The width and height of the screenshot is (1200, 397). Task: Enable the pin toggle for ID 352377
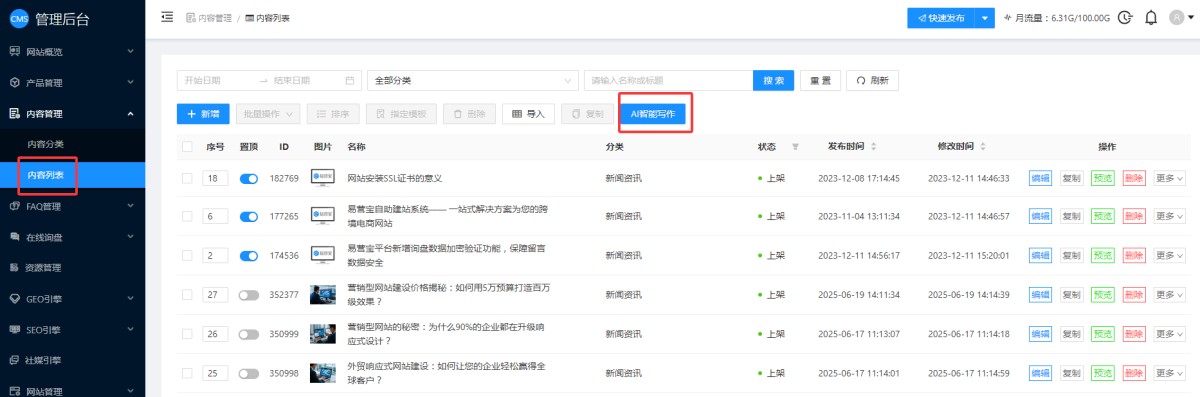pos(249,294)
